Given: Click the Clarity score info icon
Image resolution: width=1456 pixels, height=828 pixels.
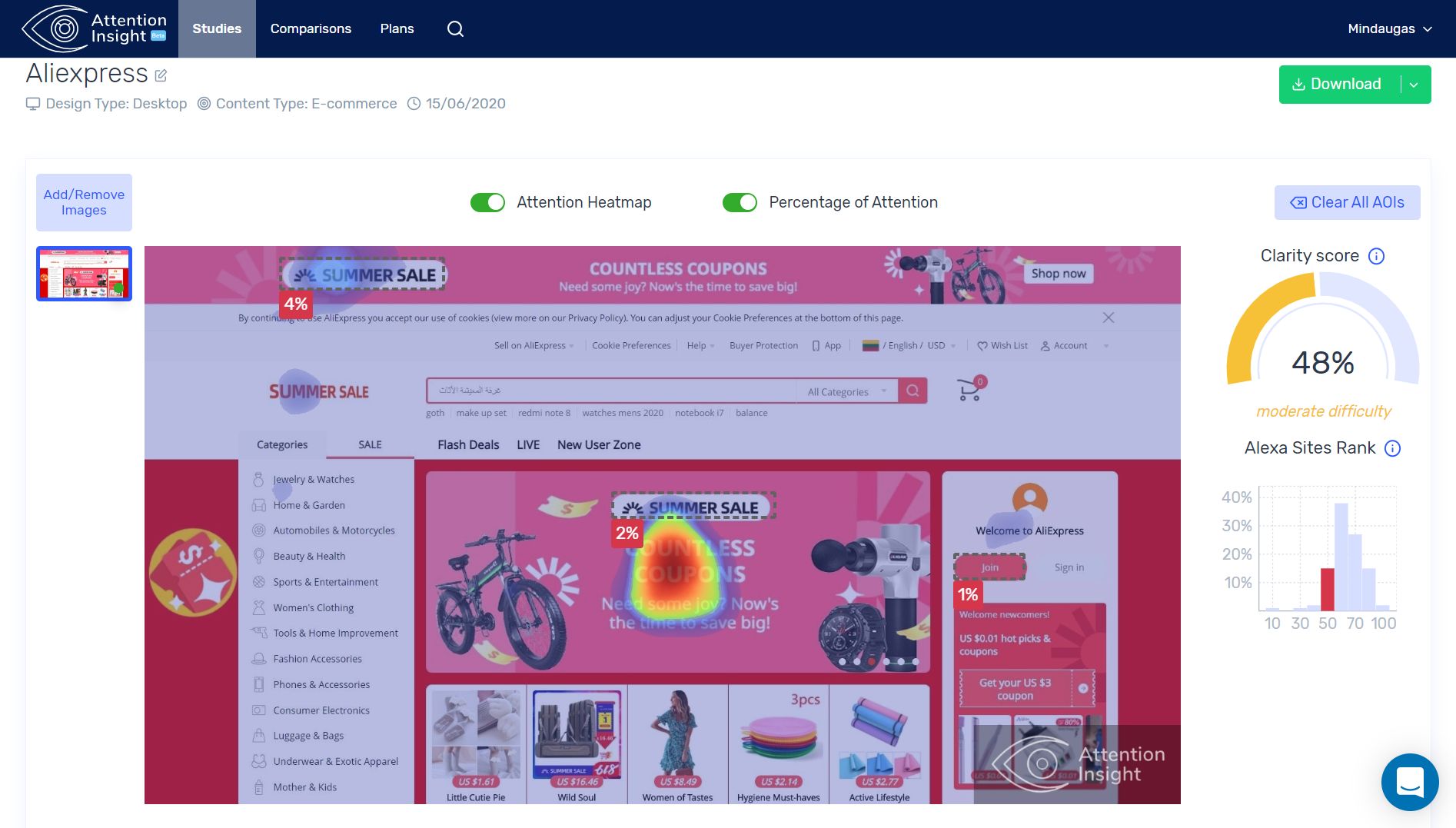Looking at the screenshot, I should point(1376,256).
